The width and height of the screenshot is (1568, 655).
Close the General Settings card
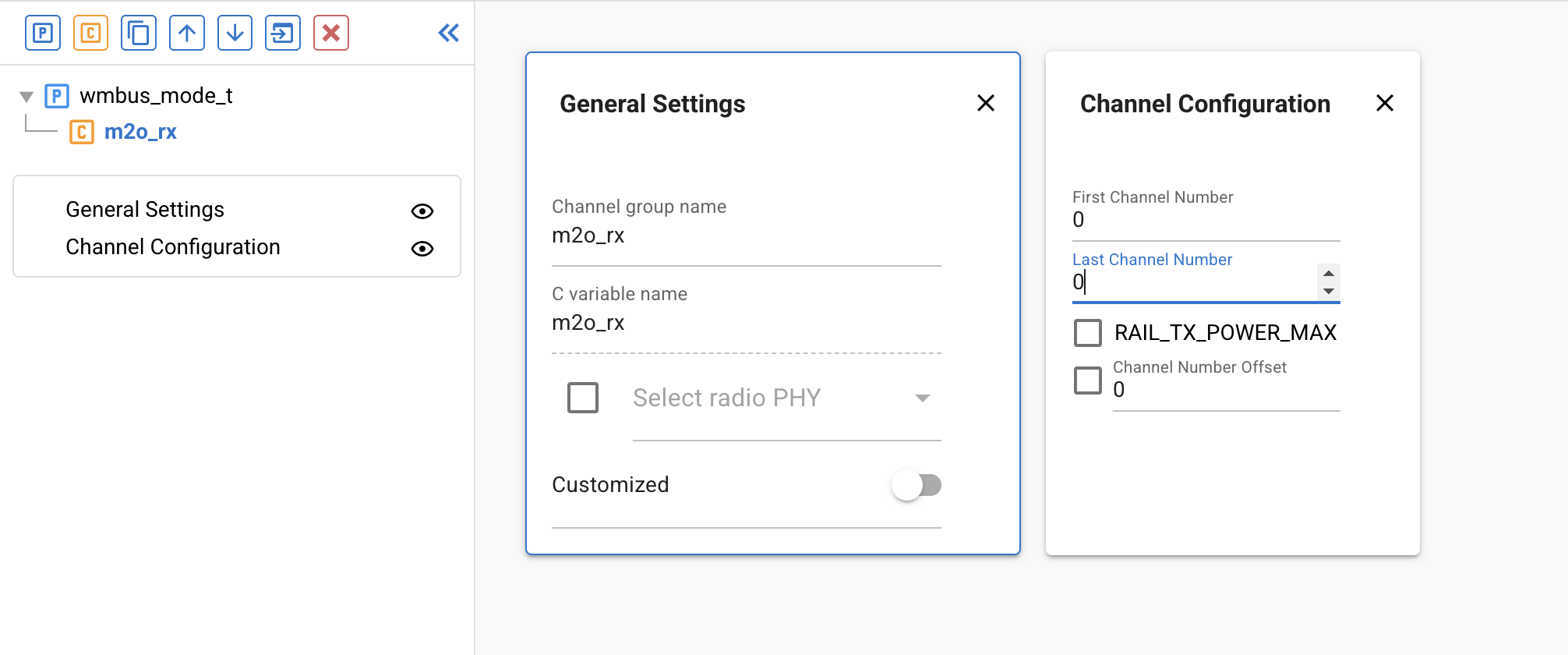(986, 103)
